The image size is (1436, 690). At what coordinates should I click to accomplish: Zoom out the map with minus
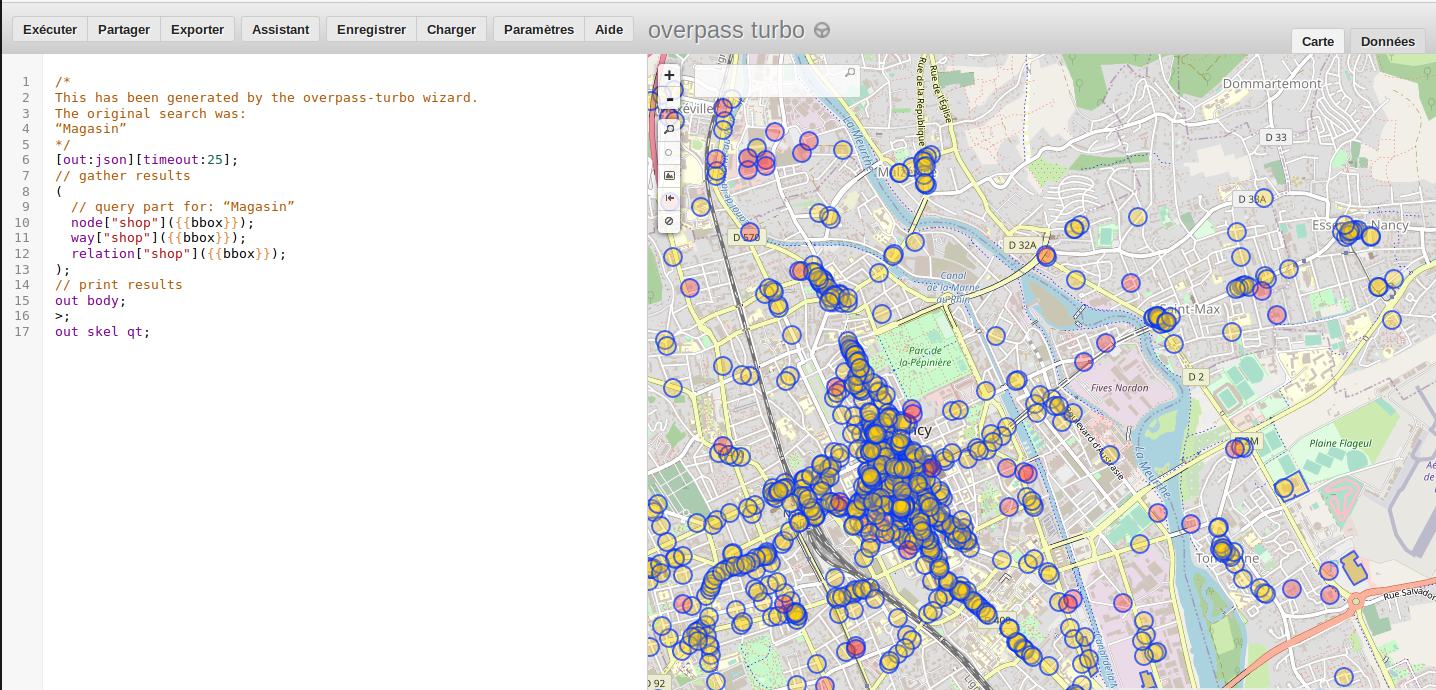(669, 99)
